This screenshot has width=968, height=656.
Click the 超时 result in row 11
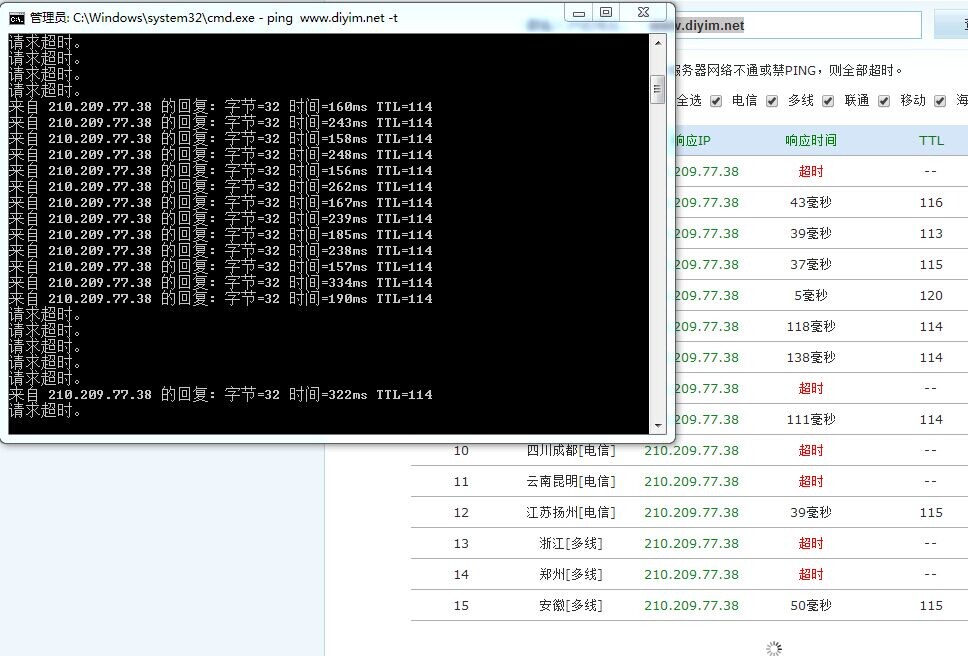[811, 481]
